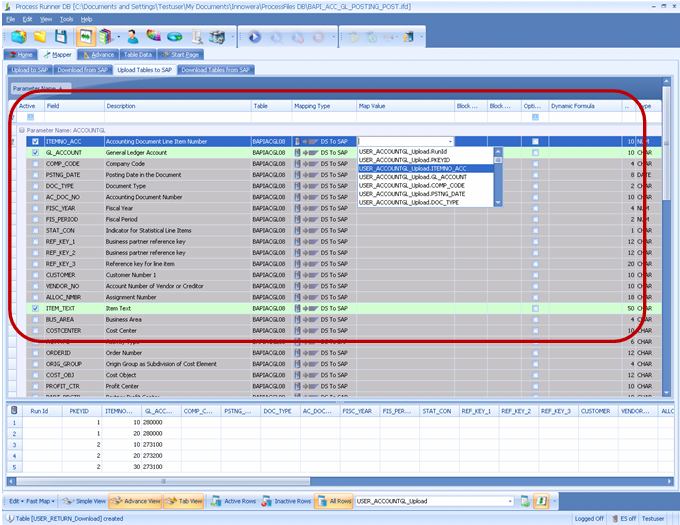Check Active checkbox for DOC_TYPE
This screenshot has height=525, width=680.
click(36, 186)
